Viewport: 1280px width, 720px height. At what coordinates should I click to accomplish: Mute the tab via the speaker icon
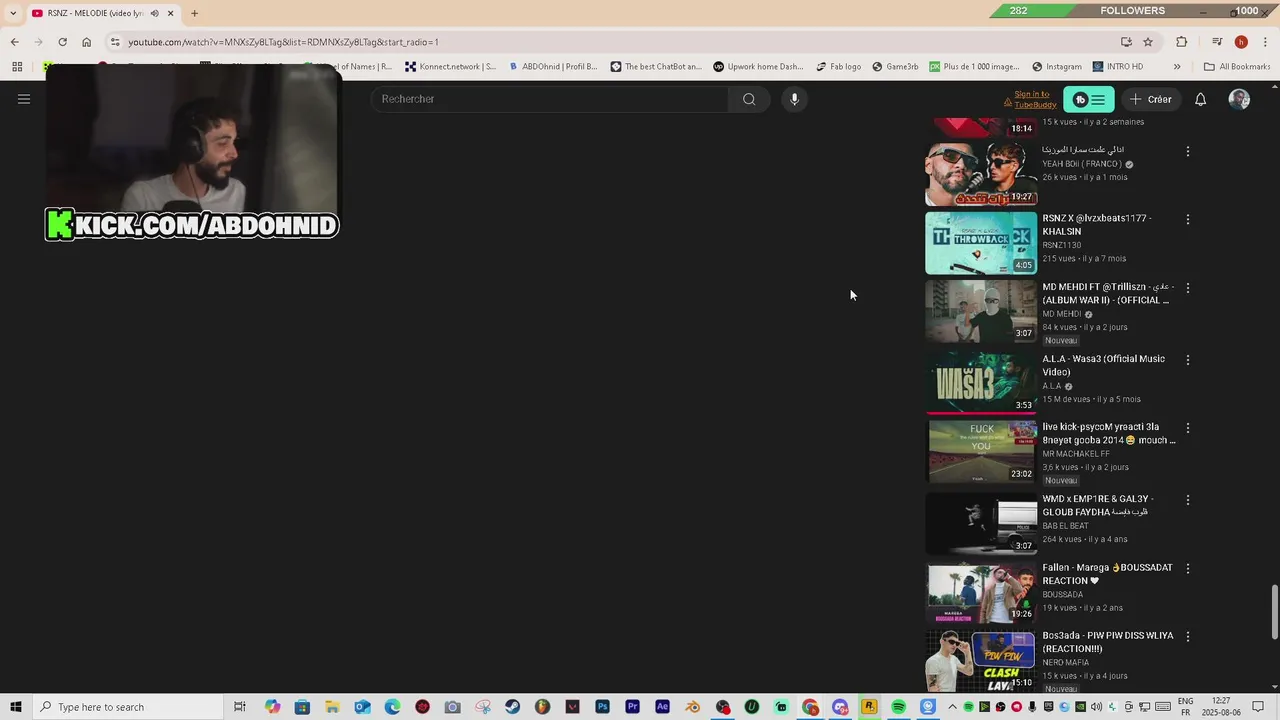point(154,13)
